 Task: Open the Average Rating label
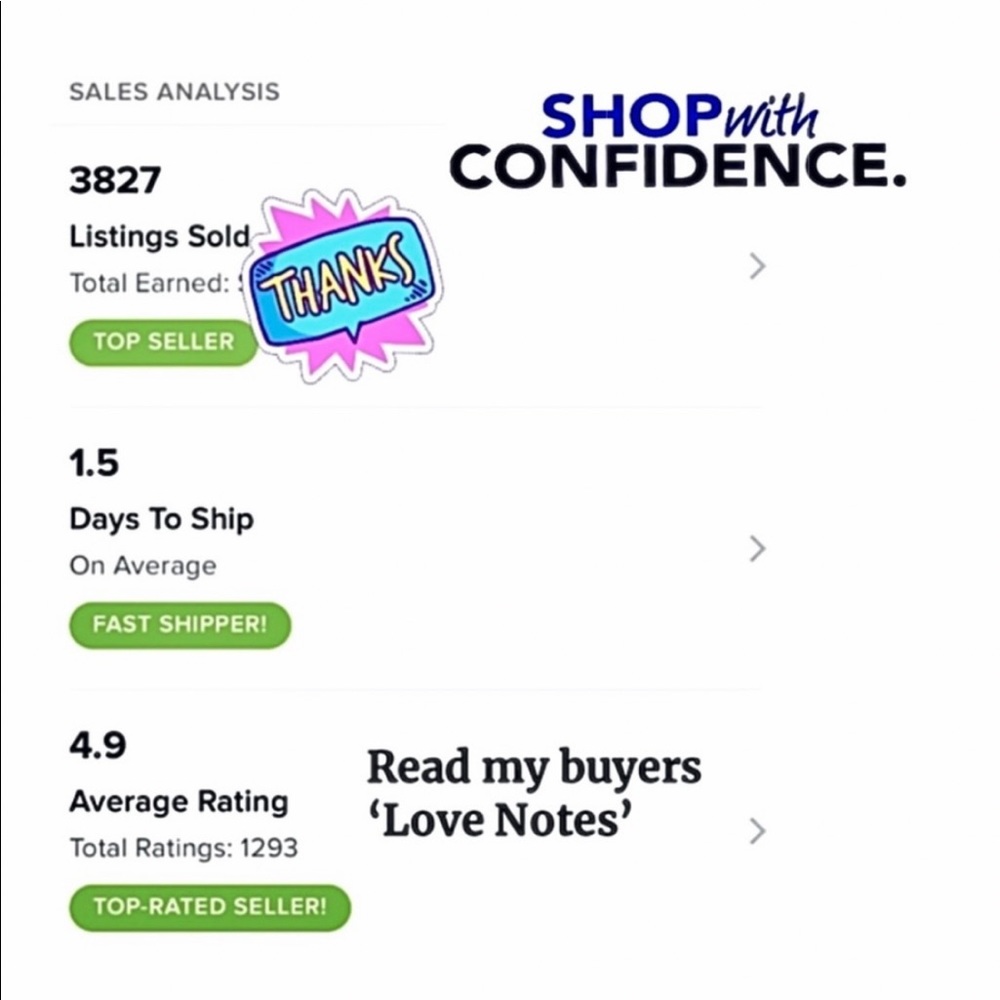(x=179, y=802)
